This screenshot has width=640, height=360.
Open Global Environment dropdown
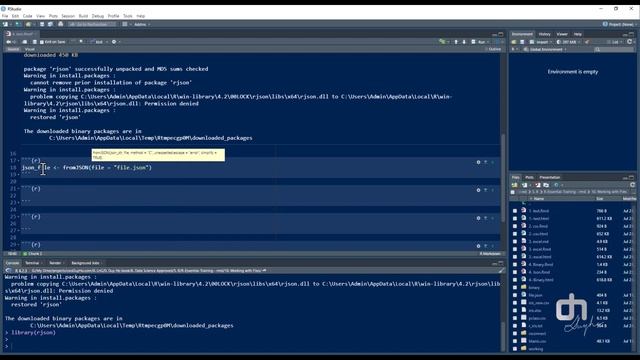tap(545, 49)
